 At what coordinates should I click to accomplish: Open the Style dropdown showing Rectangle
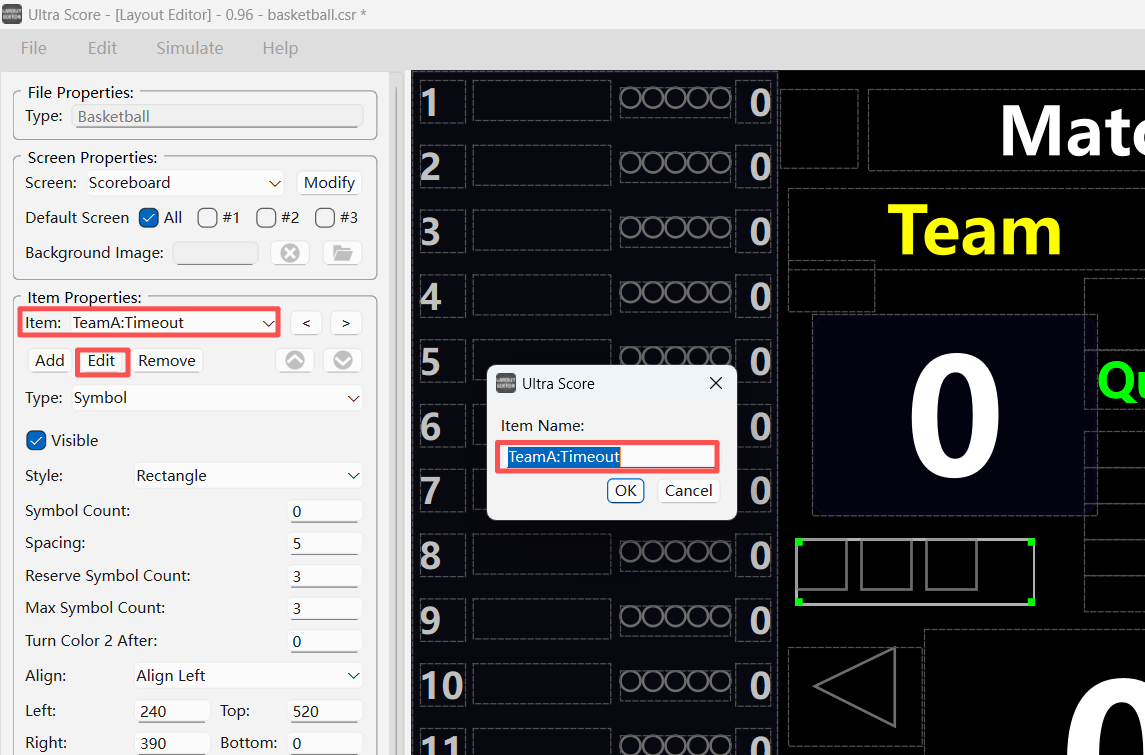tap(248, 475)
